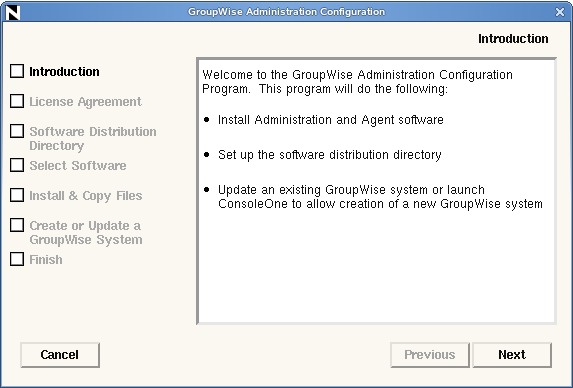Close the GroupWise Administration Configuration window
This screenshot has height=388, width=573.
coord(559,12)
